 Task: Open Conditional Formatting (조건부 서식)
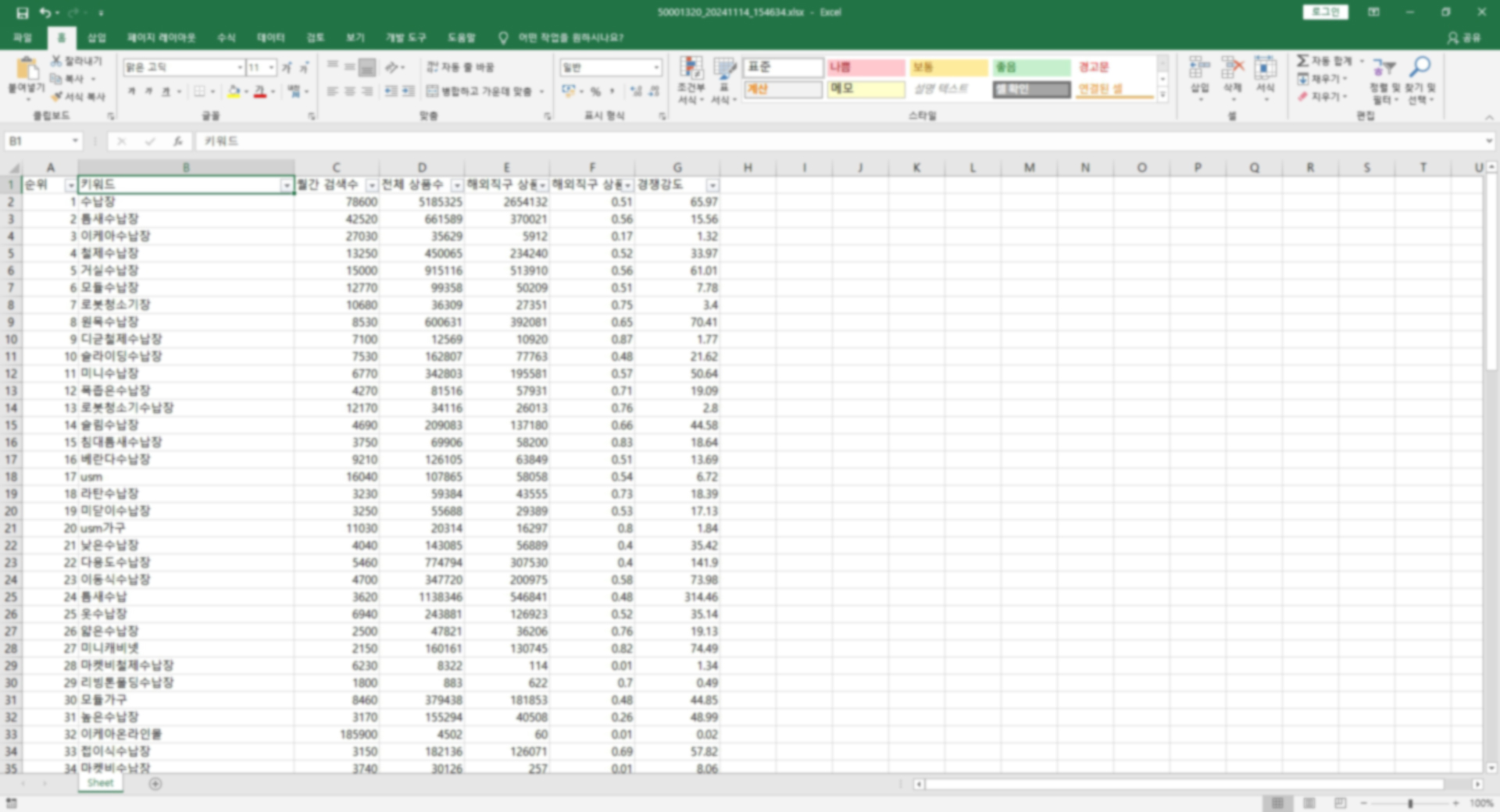point(691,79)
